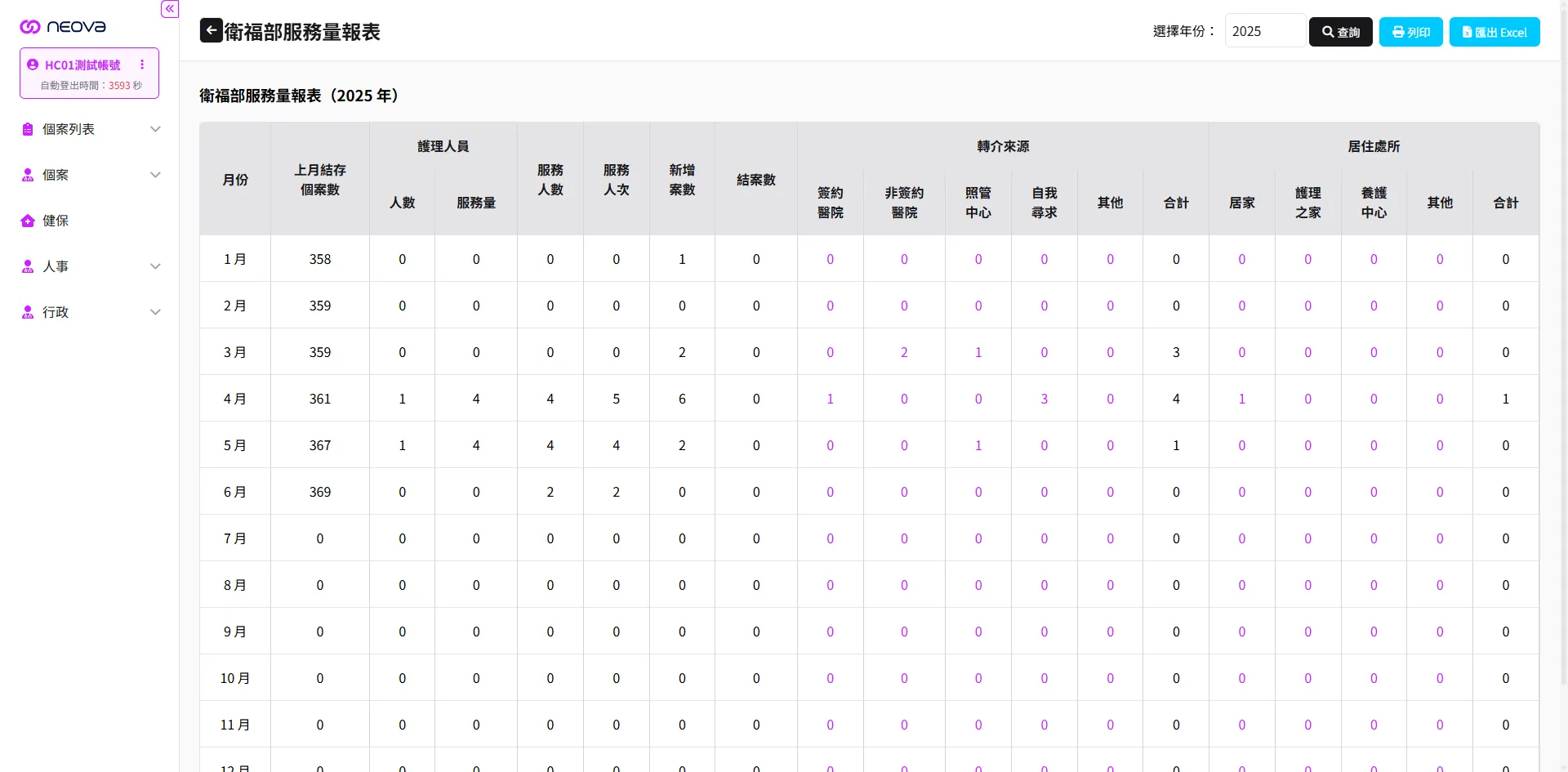
Task: Click the 11月 row label
Action: pyautogui.click(x=235, y=725)
